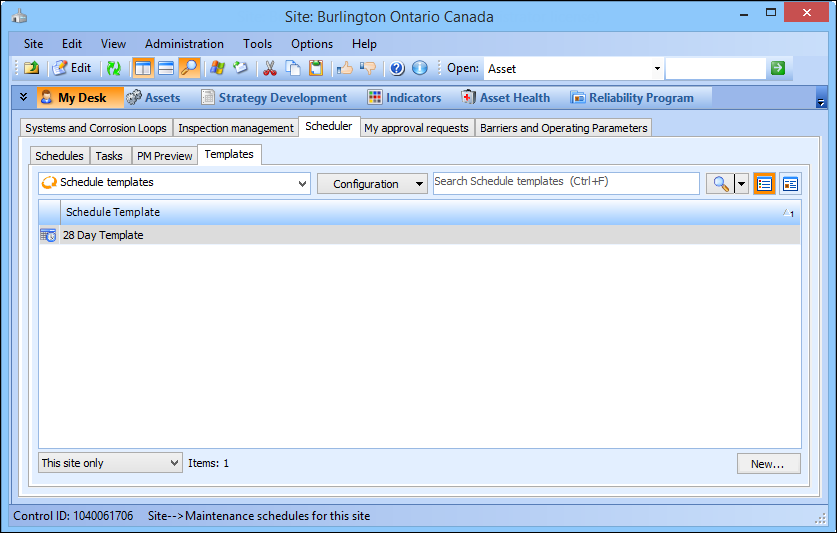Click the blue question mark help icon
This screenshot has width=837, height=533.
click(x=397, y=69)
